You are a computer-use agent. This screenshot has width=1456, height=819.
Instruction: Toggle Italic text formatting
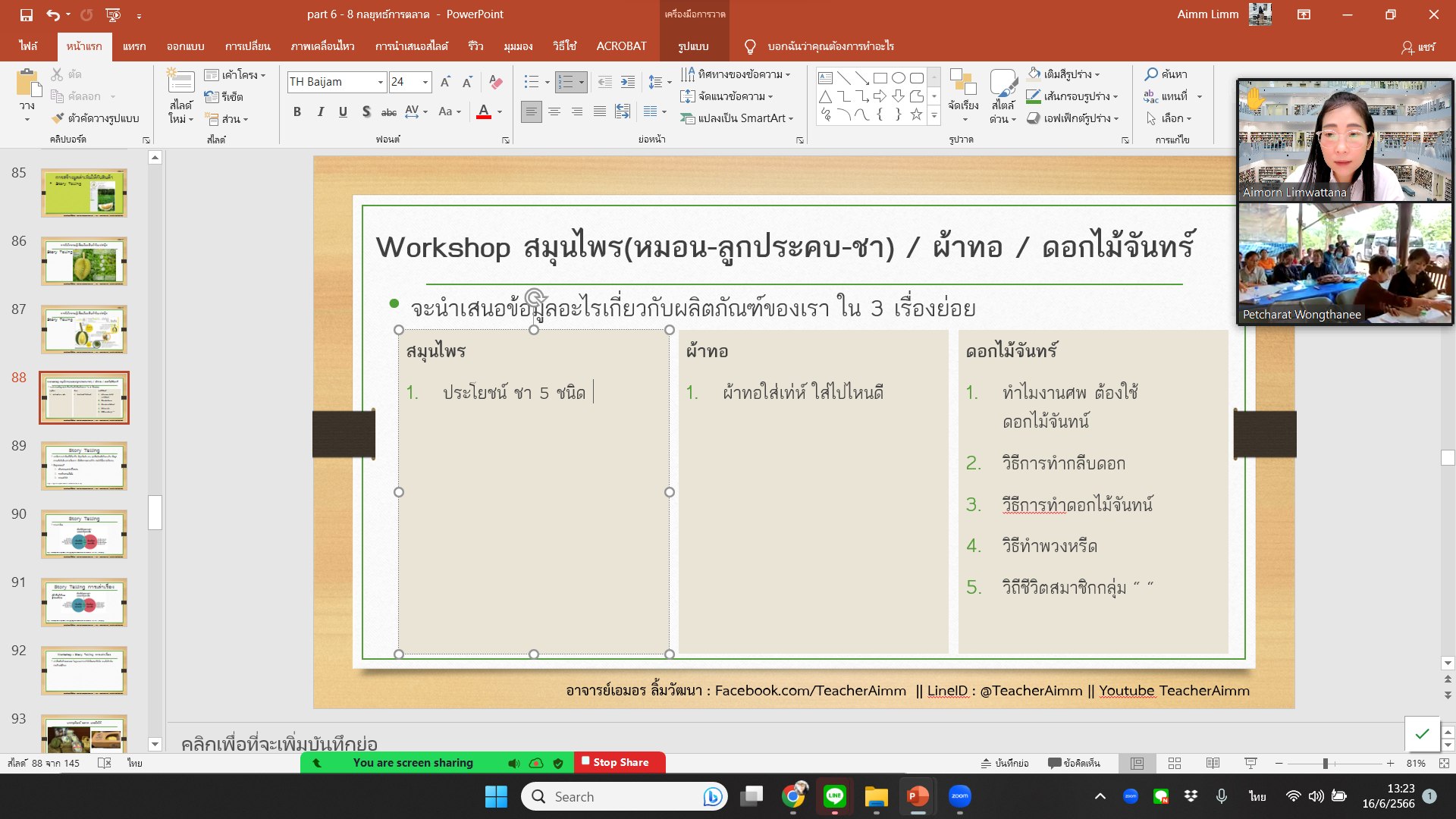tap(320, 112)
